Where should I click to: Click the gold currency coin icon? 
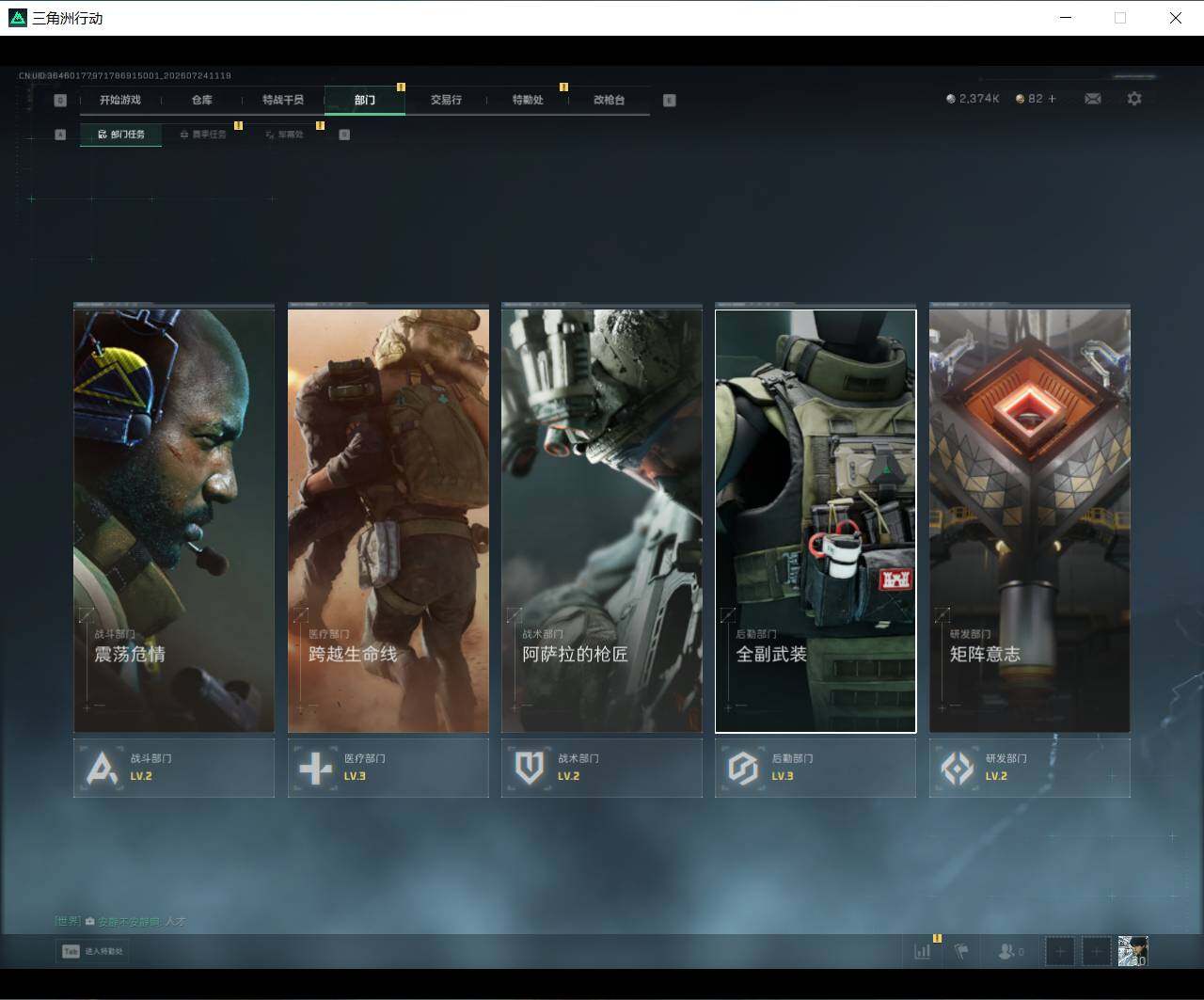pyautogui.click(x=1020, y=99)
